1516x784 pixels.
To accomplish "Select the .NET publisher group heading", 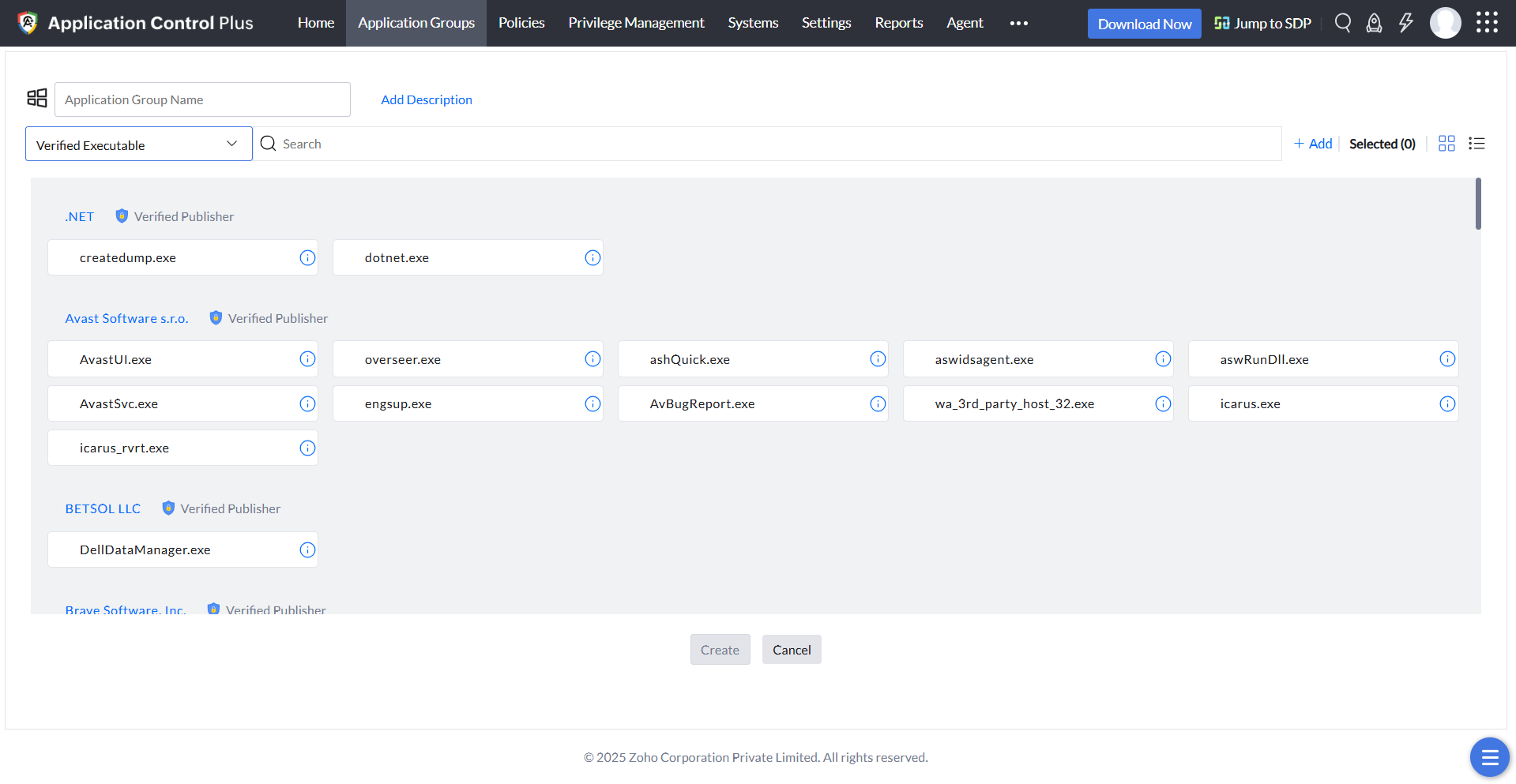I will [x=80, y=216].
